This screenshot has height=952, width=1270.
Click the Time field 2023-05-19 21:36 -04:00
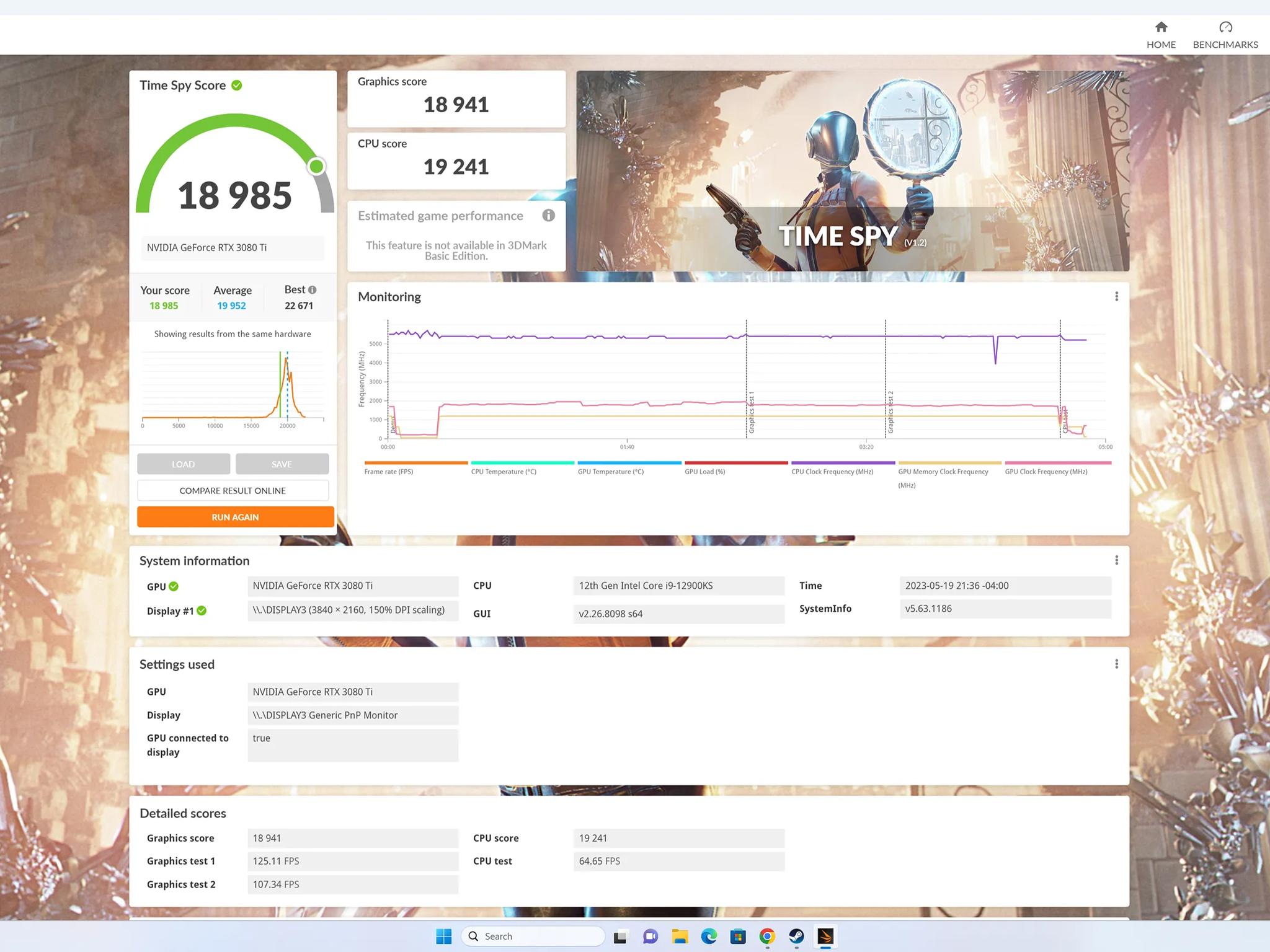(x=1005, y=586)
